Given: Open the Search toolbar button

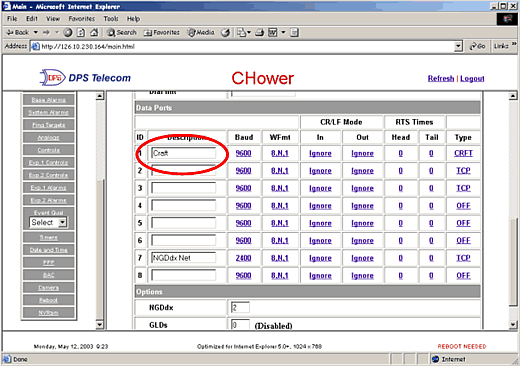Looking at the screenshot, I should click(x=122, y=32).
